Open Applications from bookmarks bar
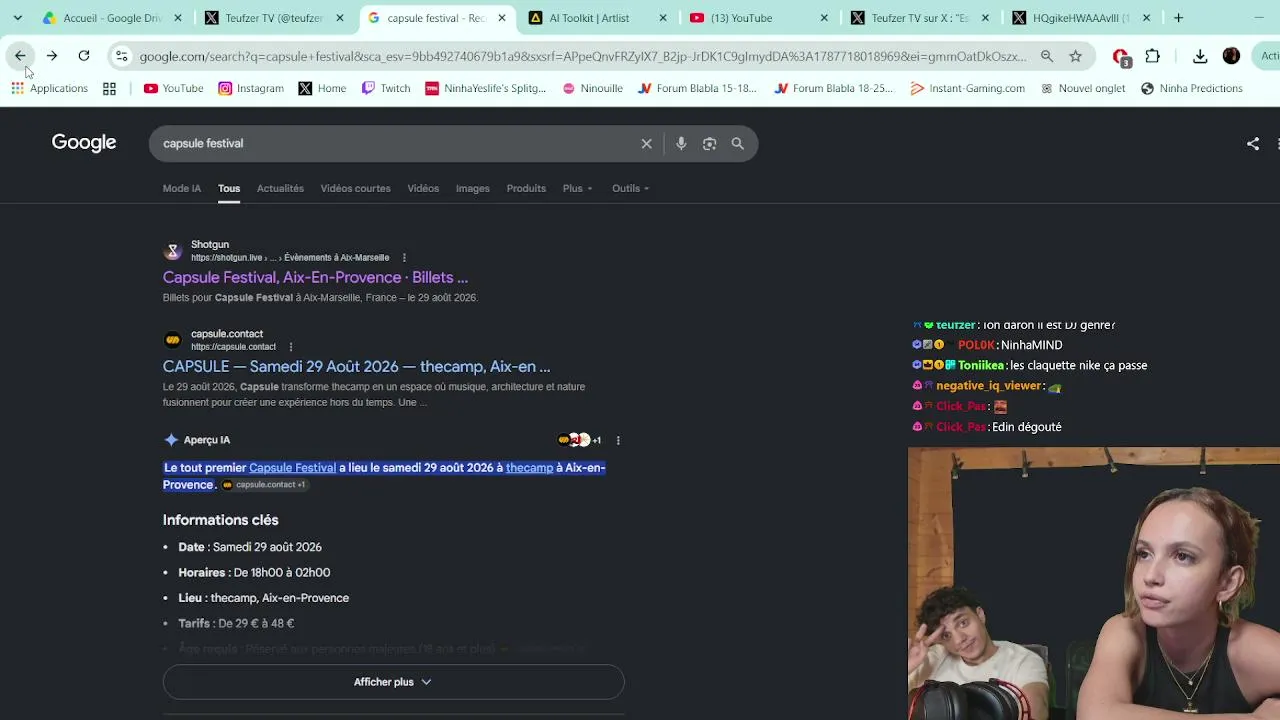1280x720 pixels. tap(50, 88)
